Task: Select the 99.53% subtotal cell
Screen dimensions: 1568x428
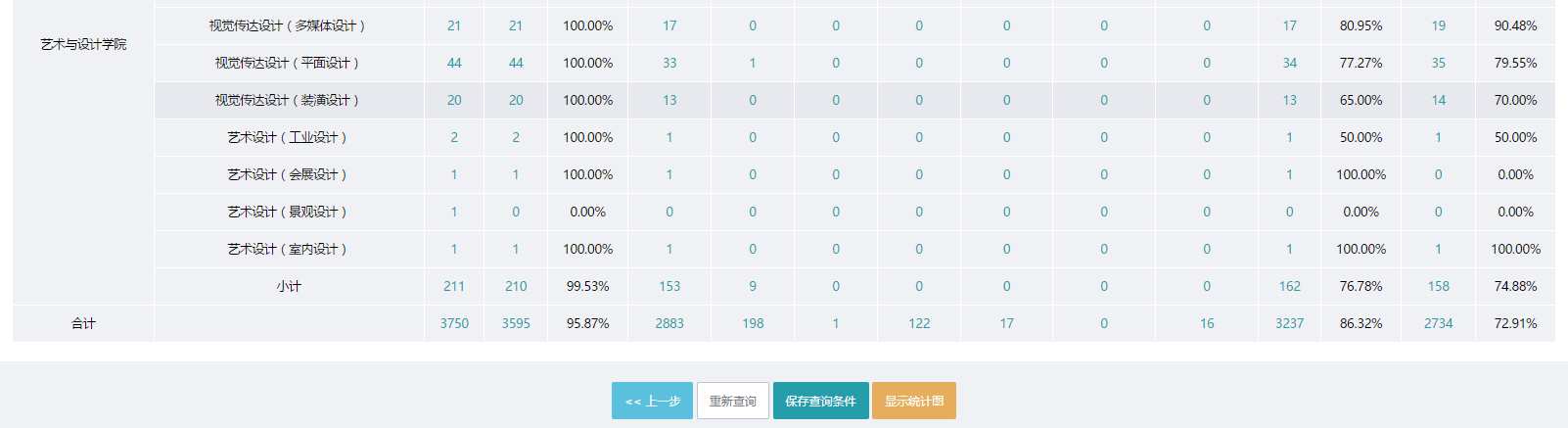Action: point(587,286)
